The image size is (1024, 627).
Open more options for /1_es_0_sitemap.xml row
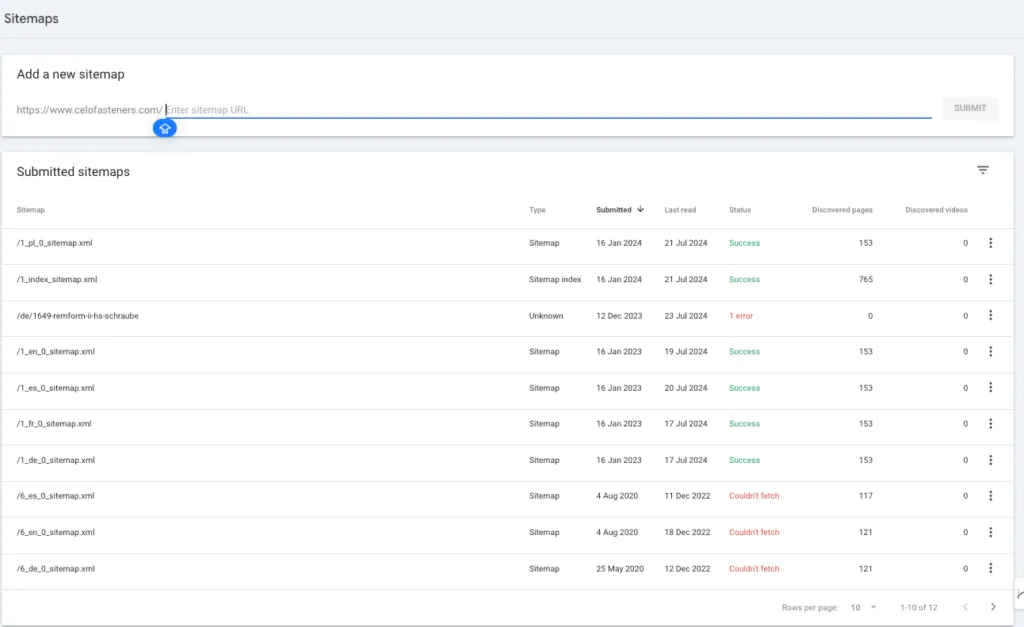(990, 388)
